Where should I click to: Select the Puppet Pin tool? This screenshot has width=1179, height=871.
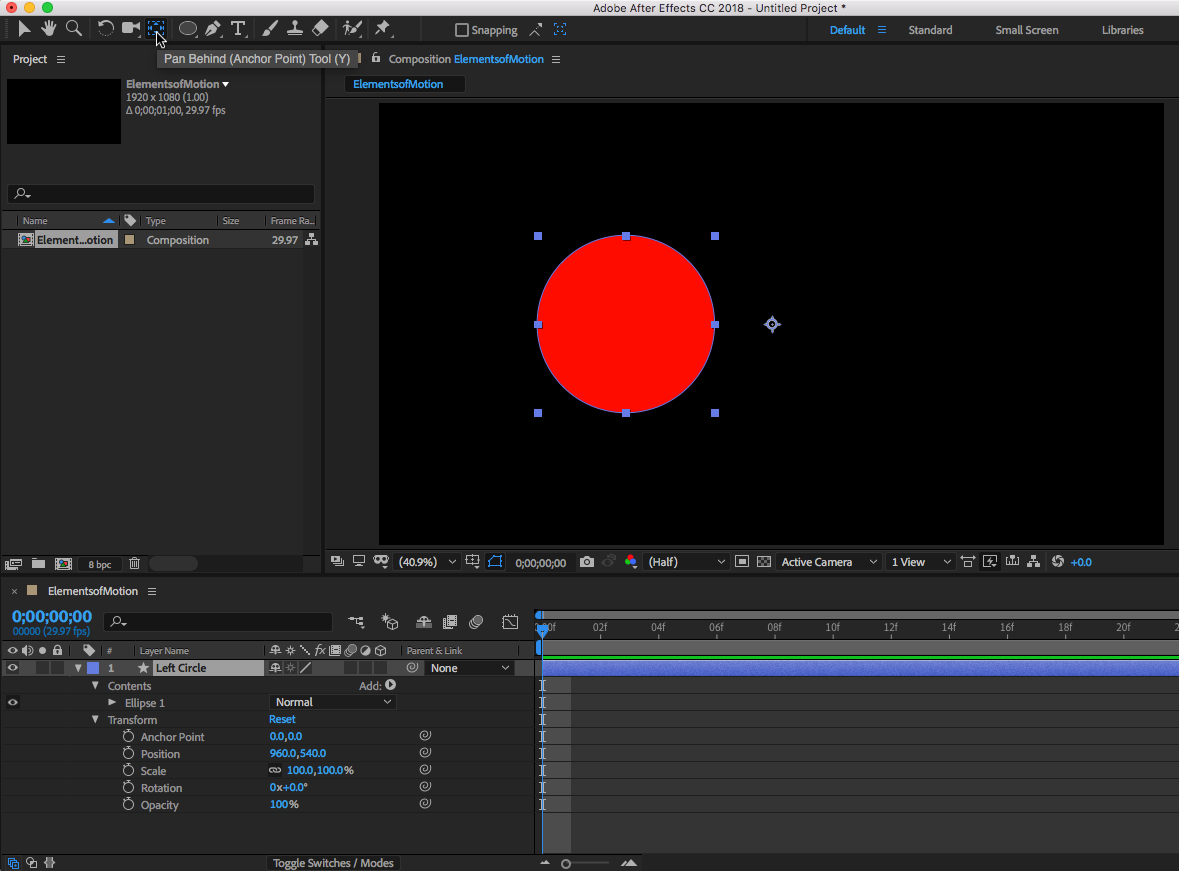point(383,29)
